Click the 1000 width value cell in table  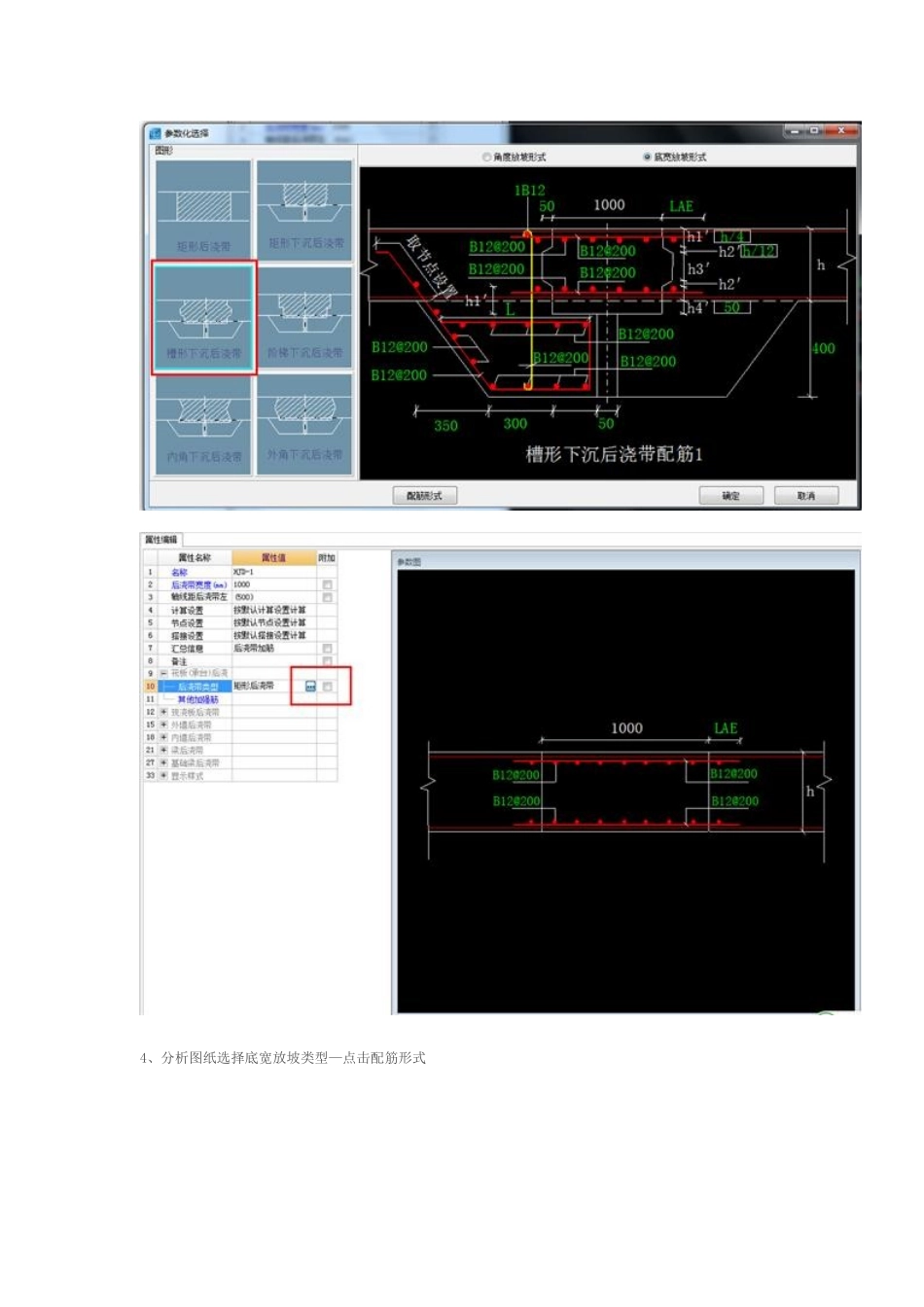[273, 584]
